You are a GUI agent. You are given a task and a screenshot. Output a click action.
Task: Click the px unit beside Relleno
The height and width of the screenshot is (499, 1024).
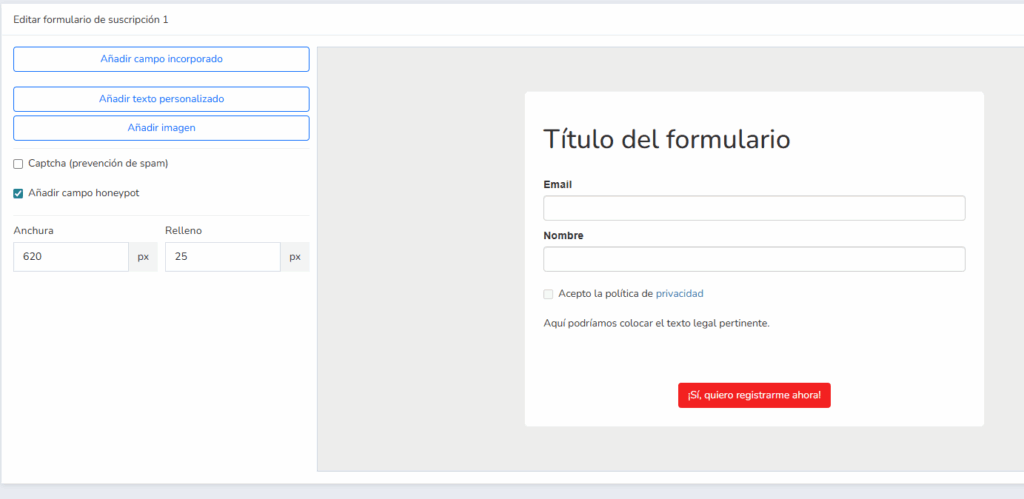[295, 257]
